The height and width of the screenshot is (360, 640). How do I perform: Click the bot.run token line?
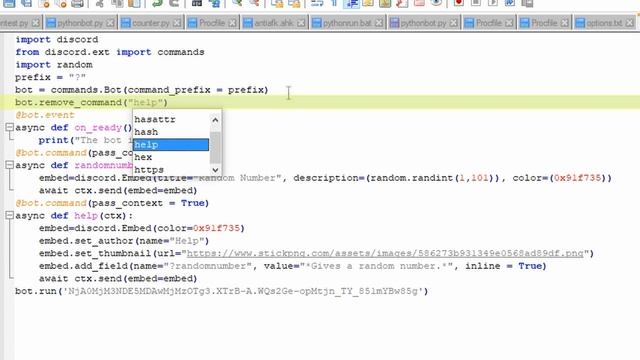click(222, 291)
